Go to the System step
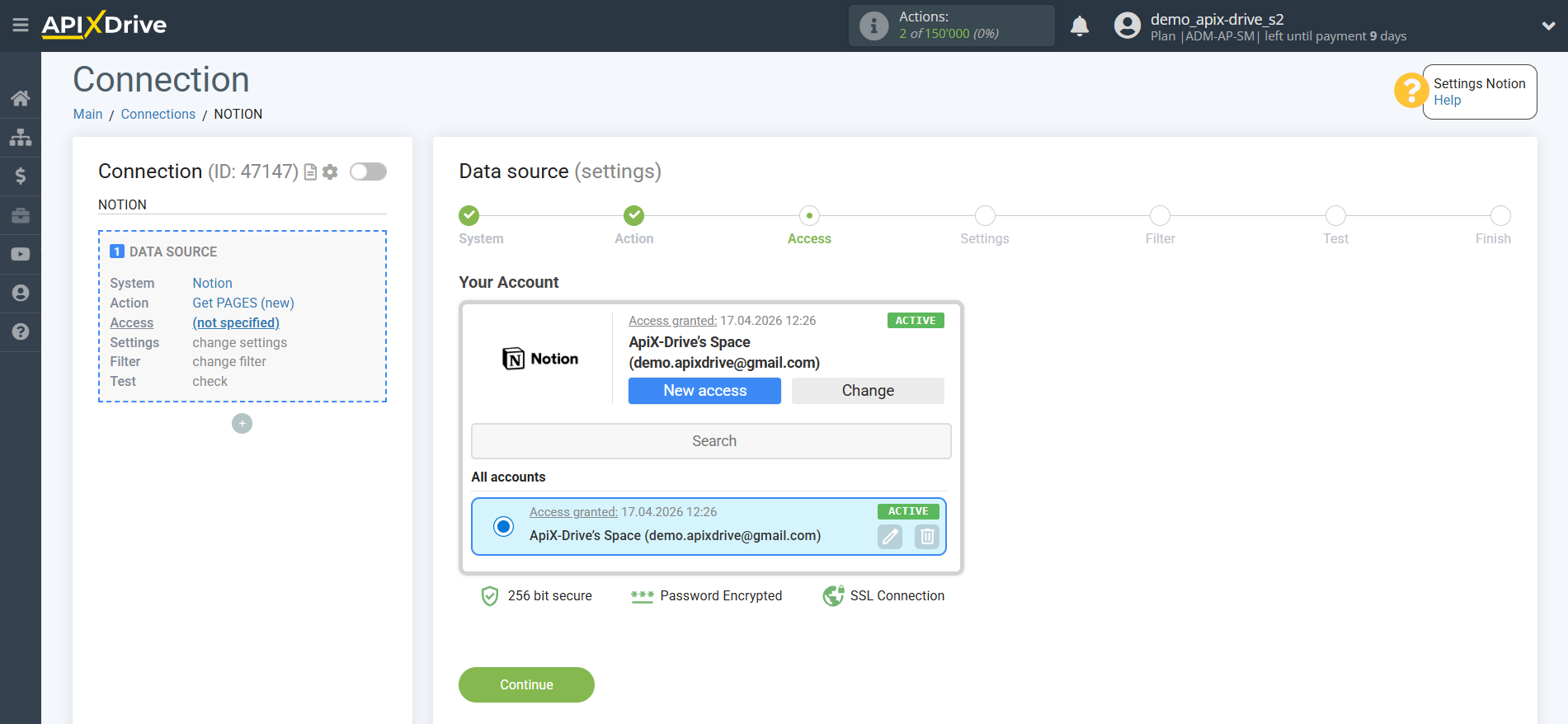The width and height of the screenshot is (1568, 724). [x=469, y=216]
